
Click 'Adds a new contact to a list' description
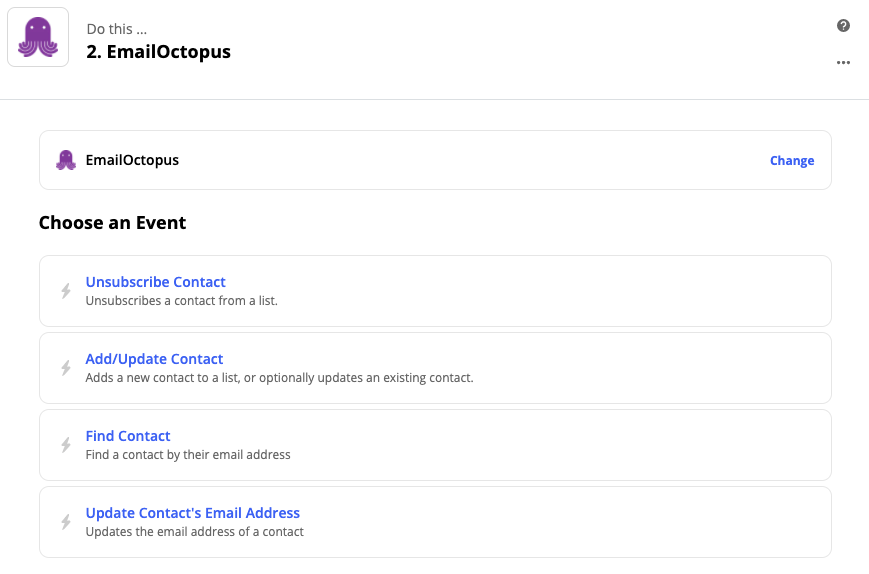pyautogui.click(x=279, y=378)
